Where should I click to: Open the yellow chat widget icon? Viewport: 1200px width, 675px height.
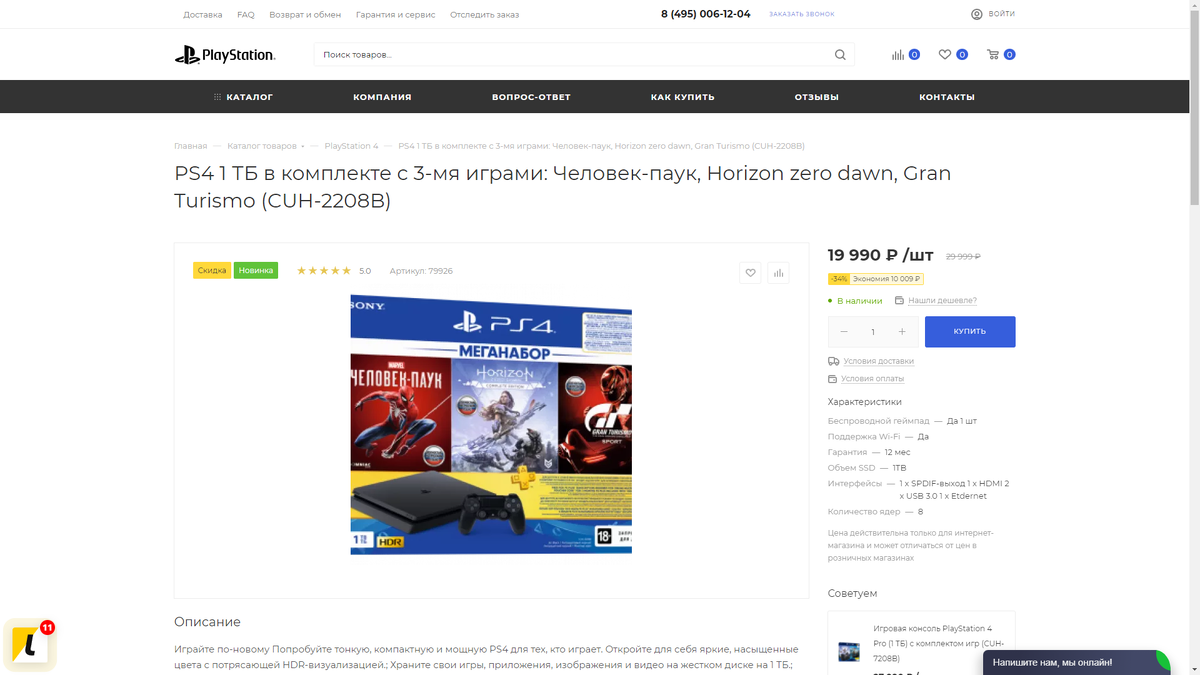click(x=29, y=645)
